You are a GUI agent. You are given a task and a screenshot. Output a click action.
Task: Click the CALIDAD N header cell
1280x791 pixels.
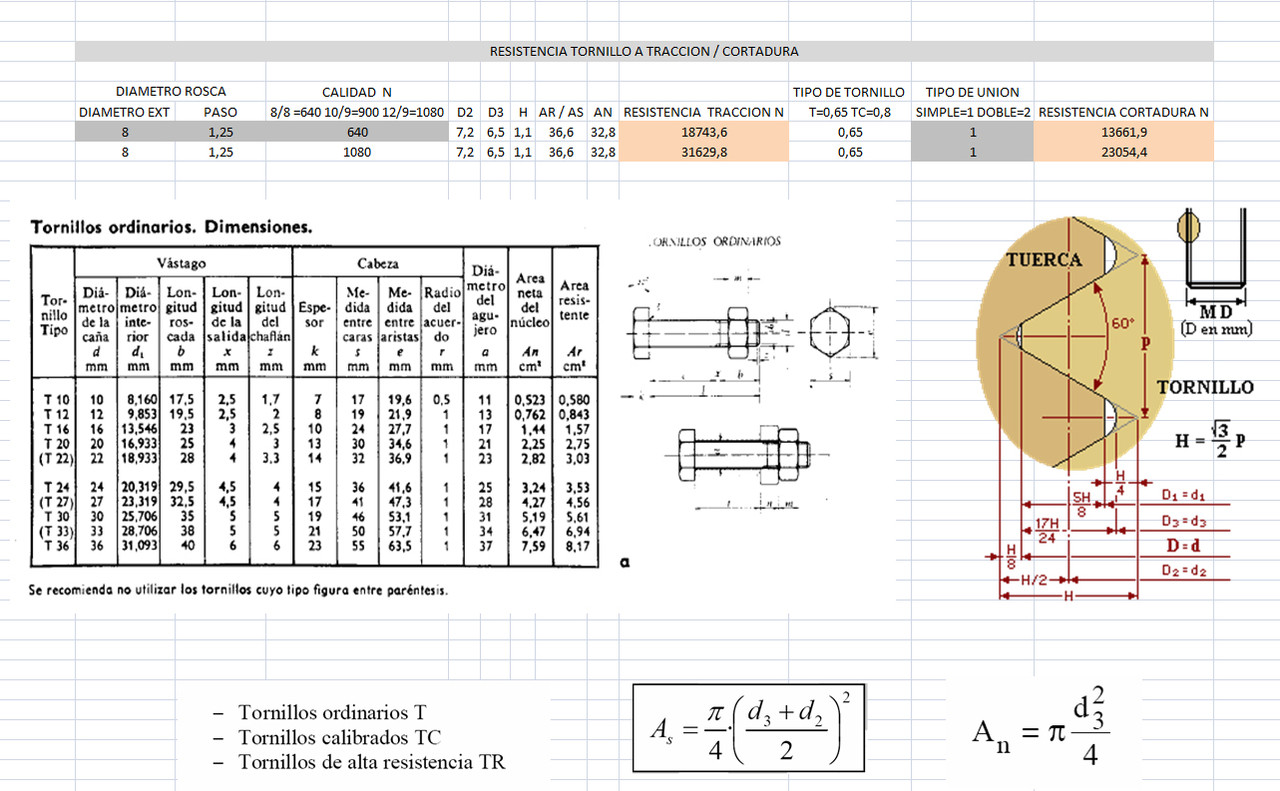(x=356, y=92)
